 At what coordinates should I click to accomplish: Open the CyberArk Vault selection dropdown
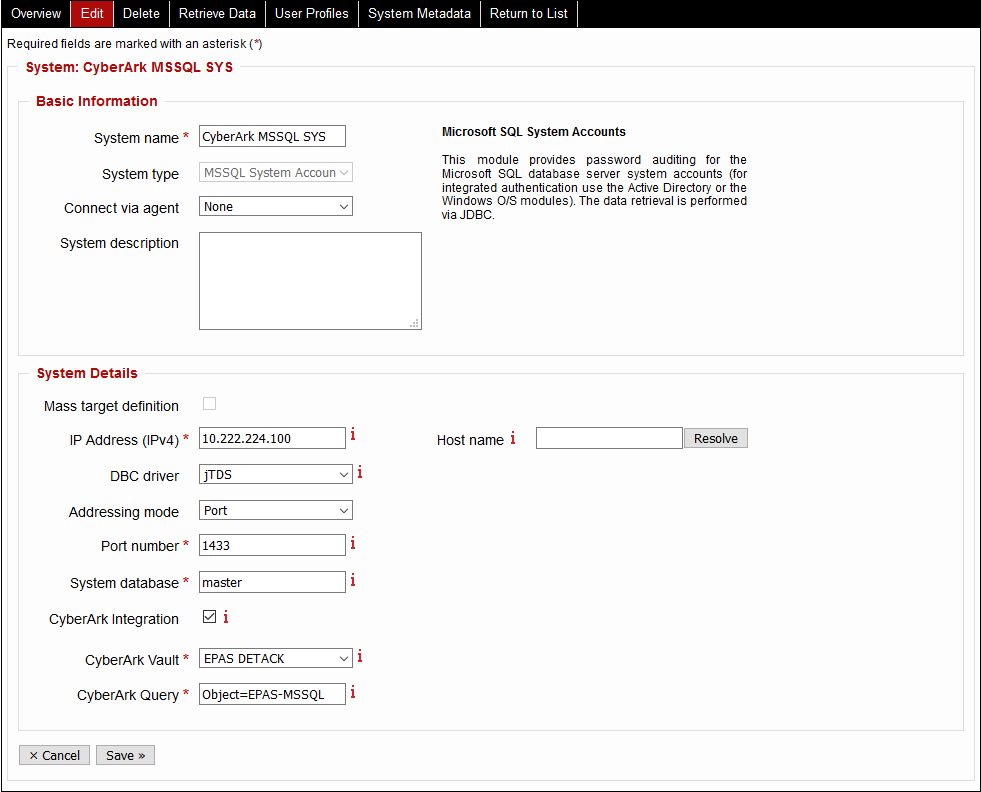[275, 658]
